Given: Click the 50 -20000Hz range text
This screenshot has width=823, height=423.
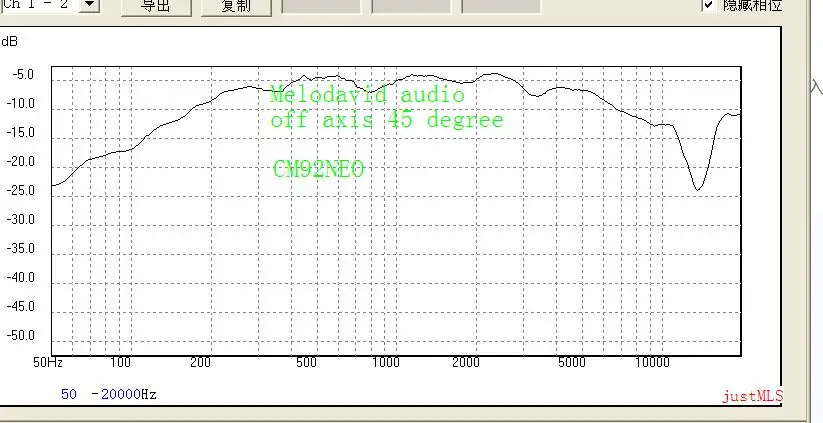Looking at the screenshot, I should pos(109,394).
